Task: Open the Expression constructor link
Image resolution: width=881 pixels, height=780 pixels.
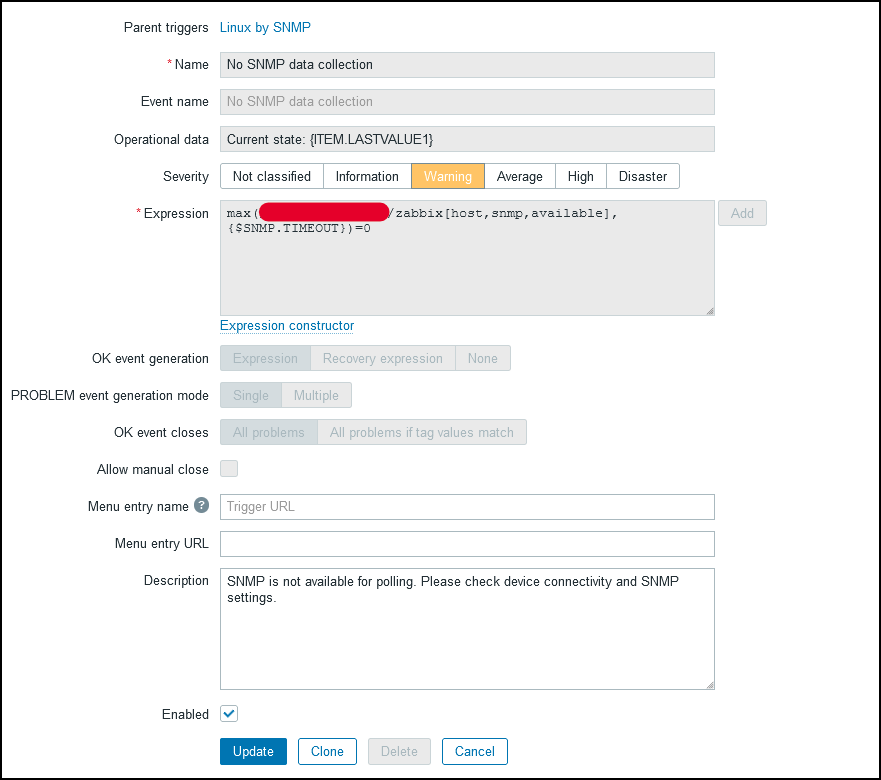Action: pos(287,325)
